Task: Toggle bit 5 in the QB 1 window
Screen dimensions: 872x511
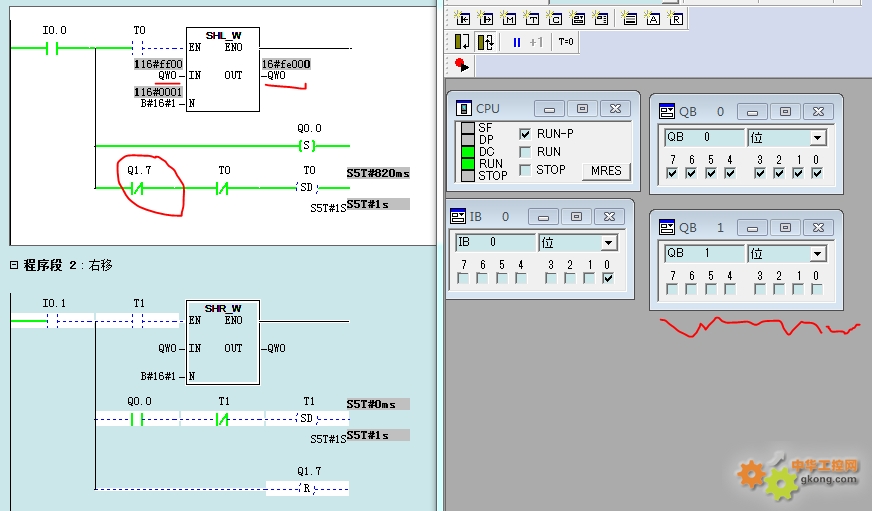Action: pyautogui.click(x=711, y=289)
